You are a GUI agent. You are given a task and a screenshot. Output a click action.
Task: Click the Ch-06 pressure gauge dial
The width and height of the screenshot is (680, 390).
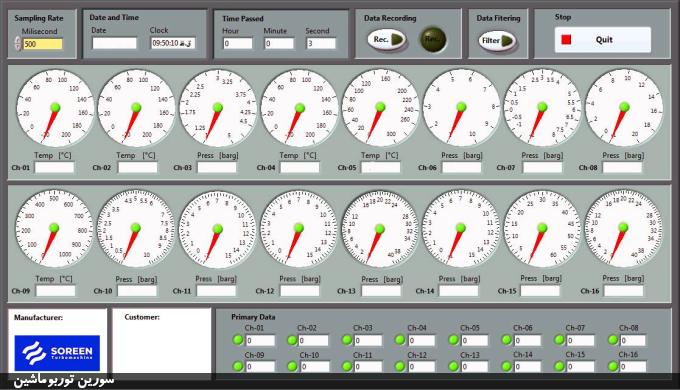coord(461,107)
